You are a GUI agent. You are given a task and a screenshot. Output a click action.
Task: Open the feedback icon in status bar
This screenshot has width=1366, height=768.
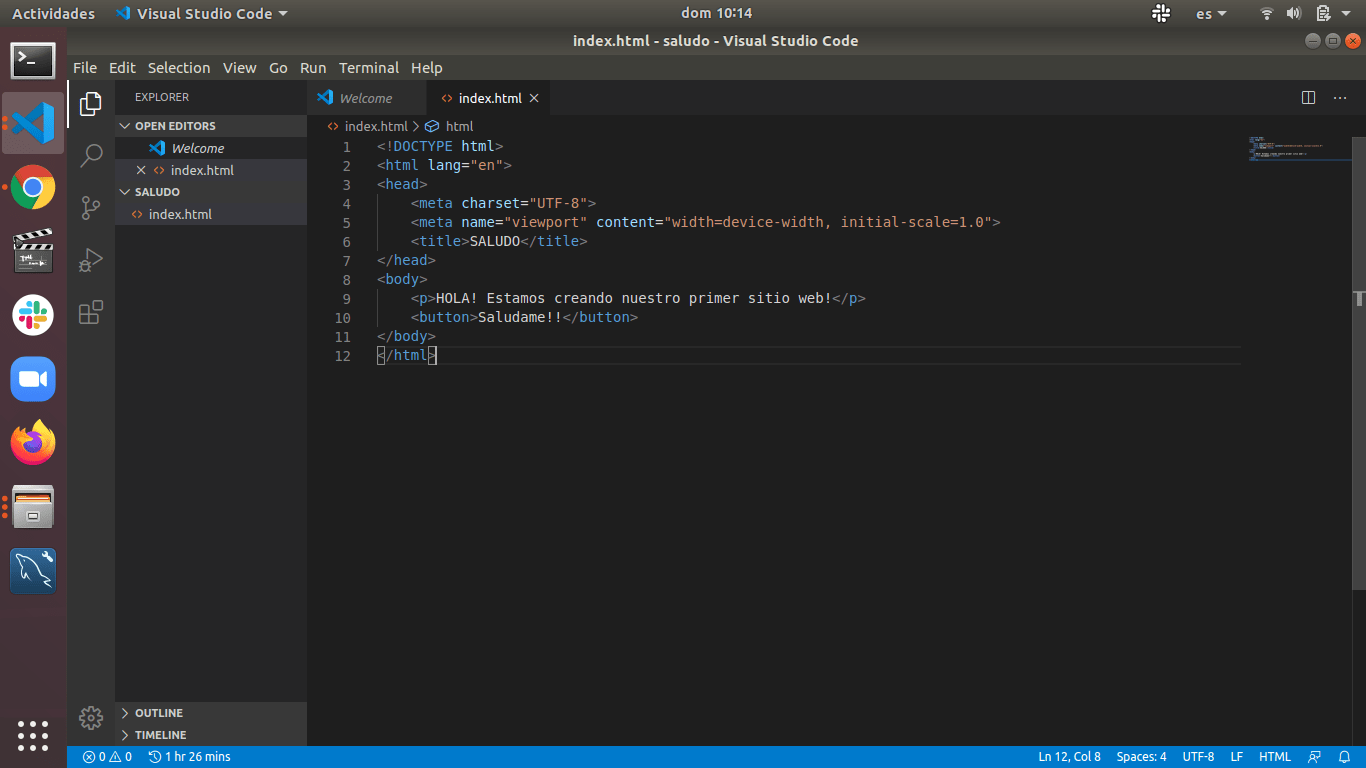tap(1315, 757)
